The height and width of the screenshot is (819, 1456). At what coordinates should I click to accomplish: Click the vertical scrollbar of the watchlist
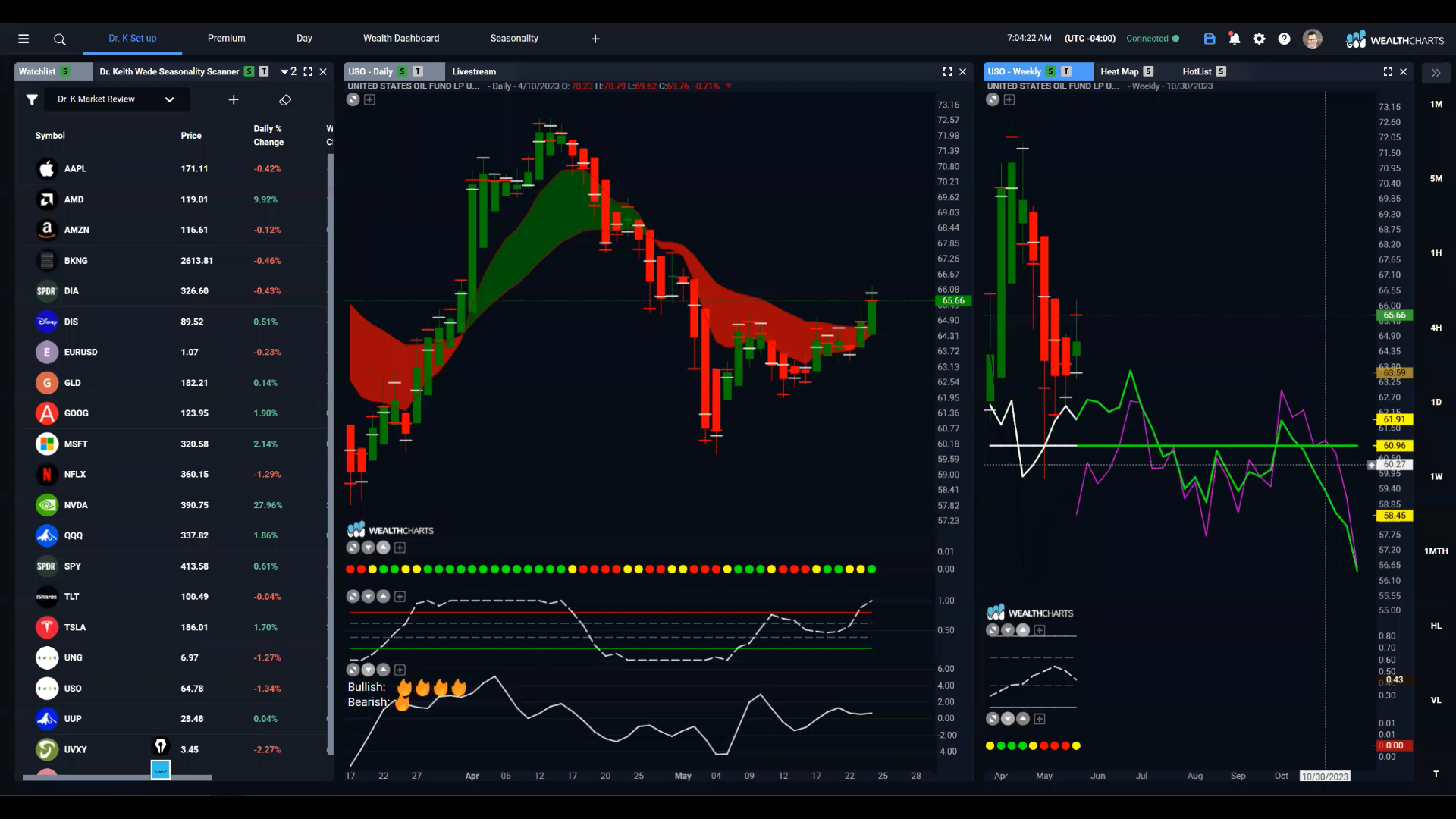pos(330,453)
